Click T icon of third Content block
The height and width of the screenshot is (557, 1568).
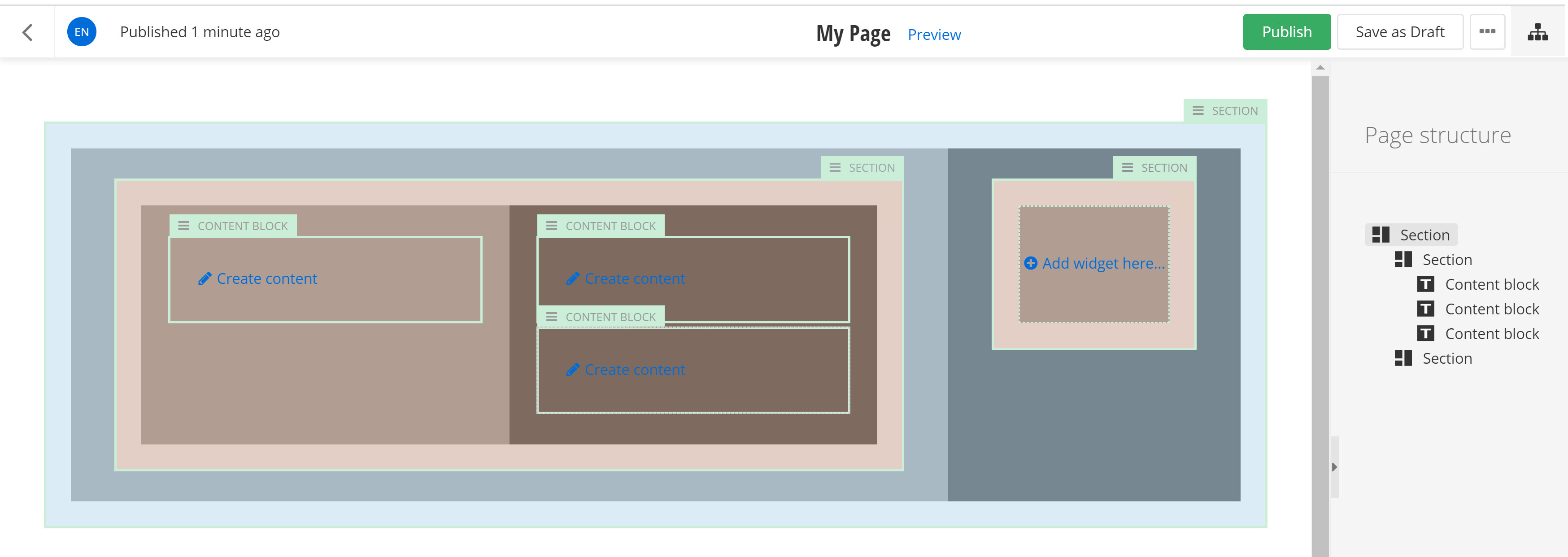(1425, 334)
